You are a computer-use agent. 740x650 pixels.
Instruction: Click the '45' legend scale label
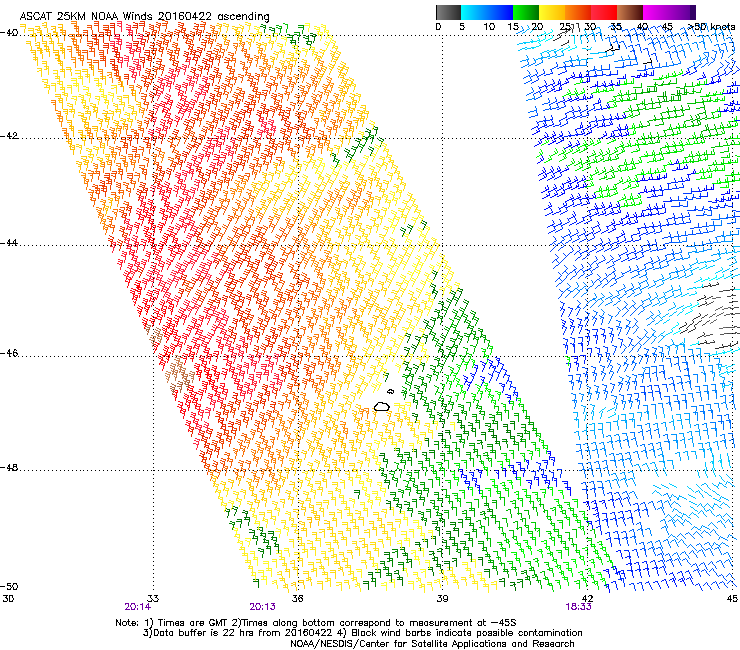point(667,27)
